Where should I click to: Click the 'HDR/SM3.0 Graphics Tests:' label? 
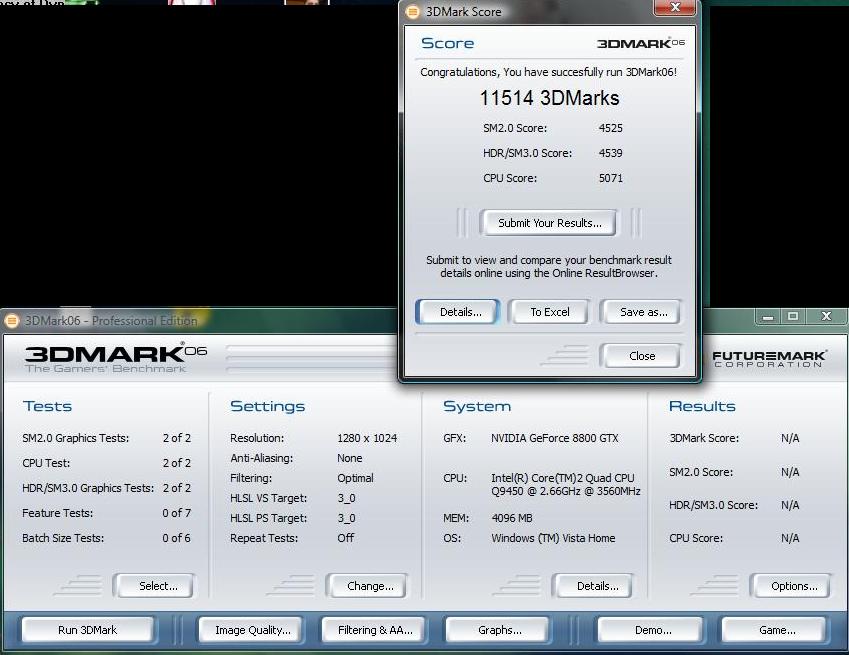tap(88, 488)
